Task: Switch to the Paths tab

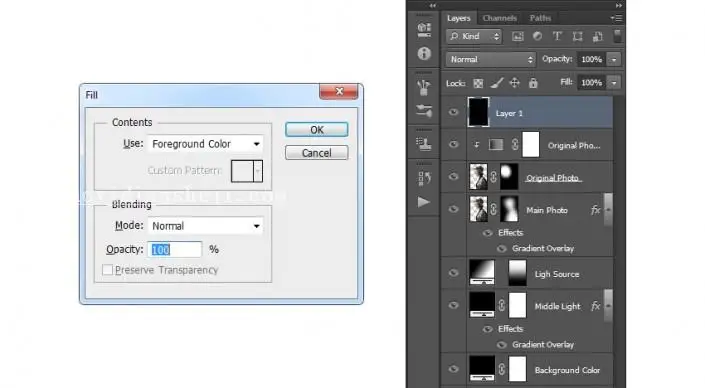Action: pyautogui.click(x=540, y=18)
